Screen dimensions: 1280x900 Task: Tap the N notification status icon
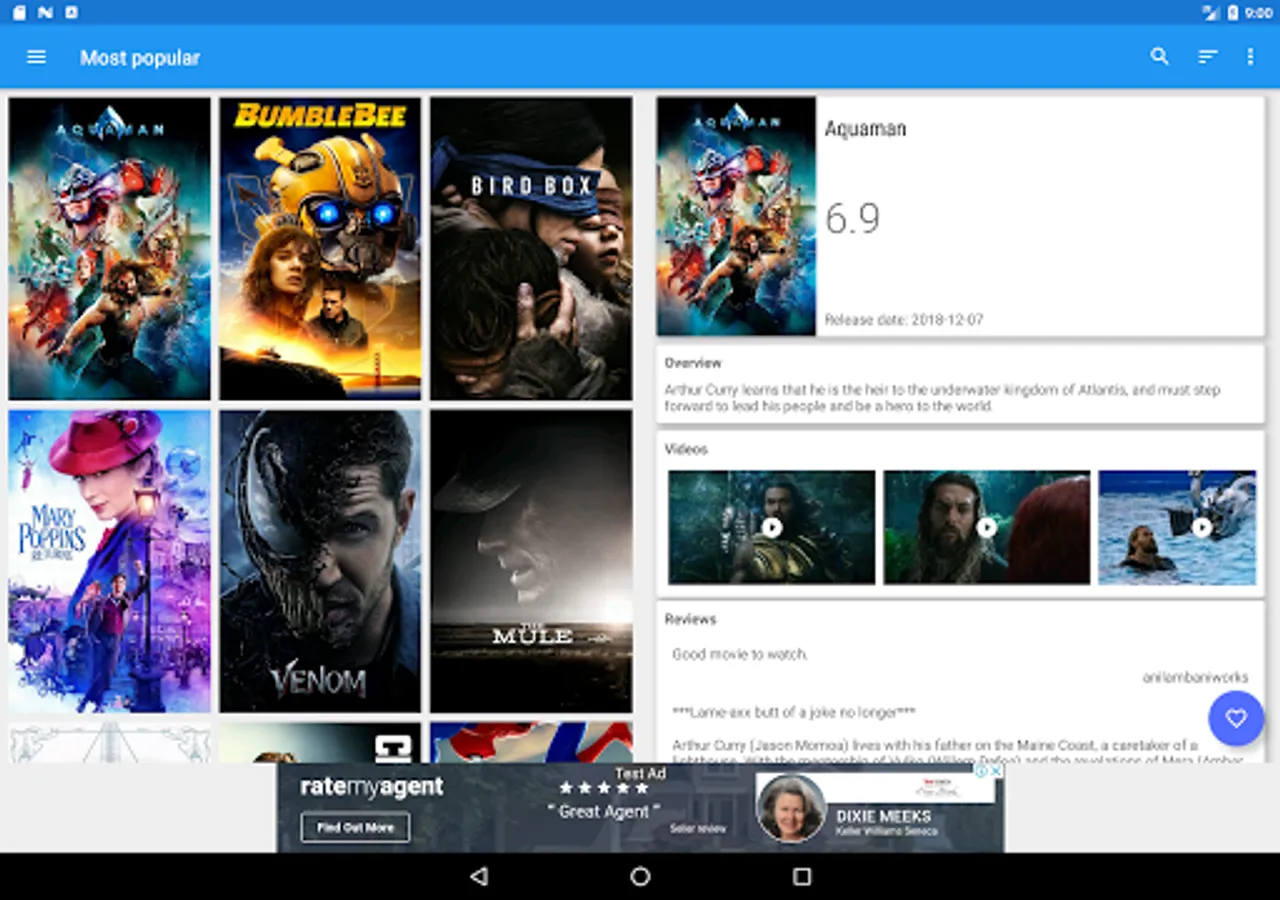tap(45, 12)
